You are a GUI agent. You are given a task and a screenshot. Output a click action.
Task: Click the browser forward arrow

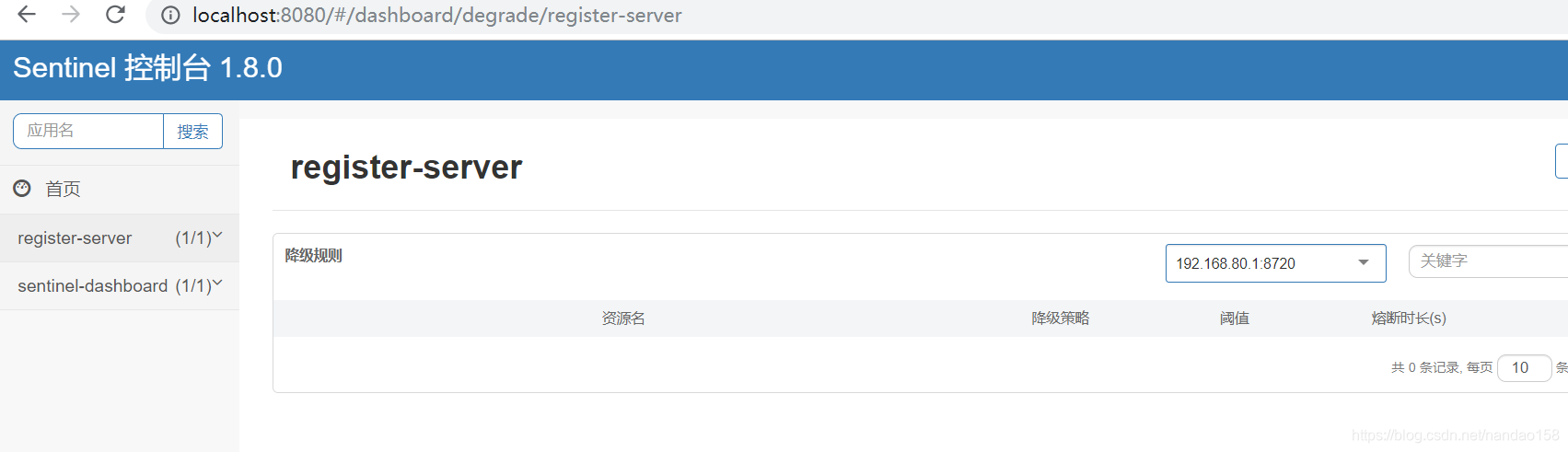[x=71, y=15]
